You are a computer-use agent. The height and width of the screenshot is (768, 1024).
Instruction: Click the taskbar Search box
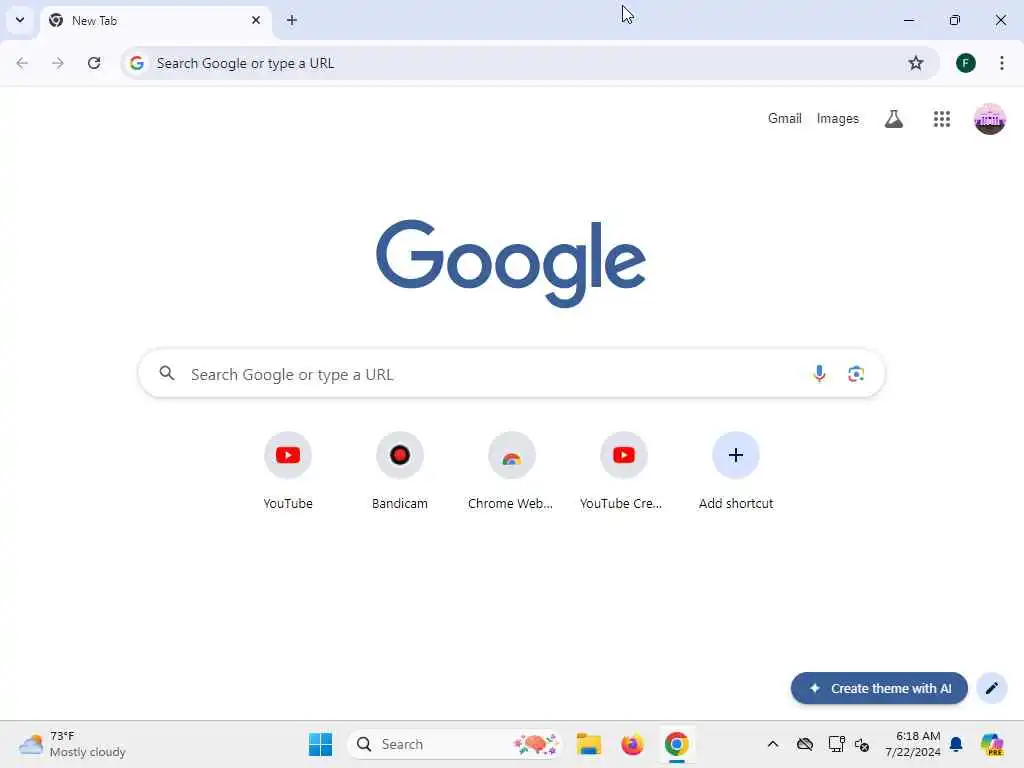click(455, 744)
